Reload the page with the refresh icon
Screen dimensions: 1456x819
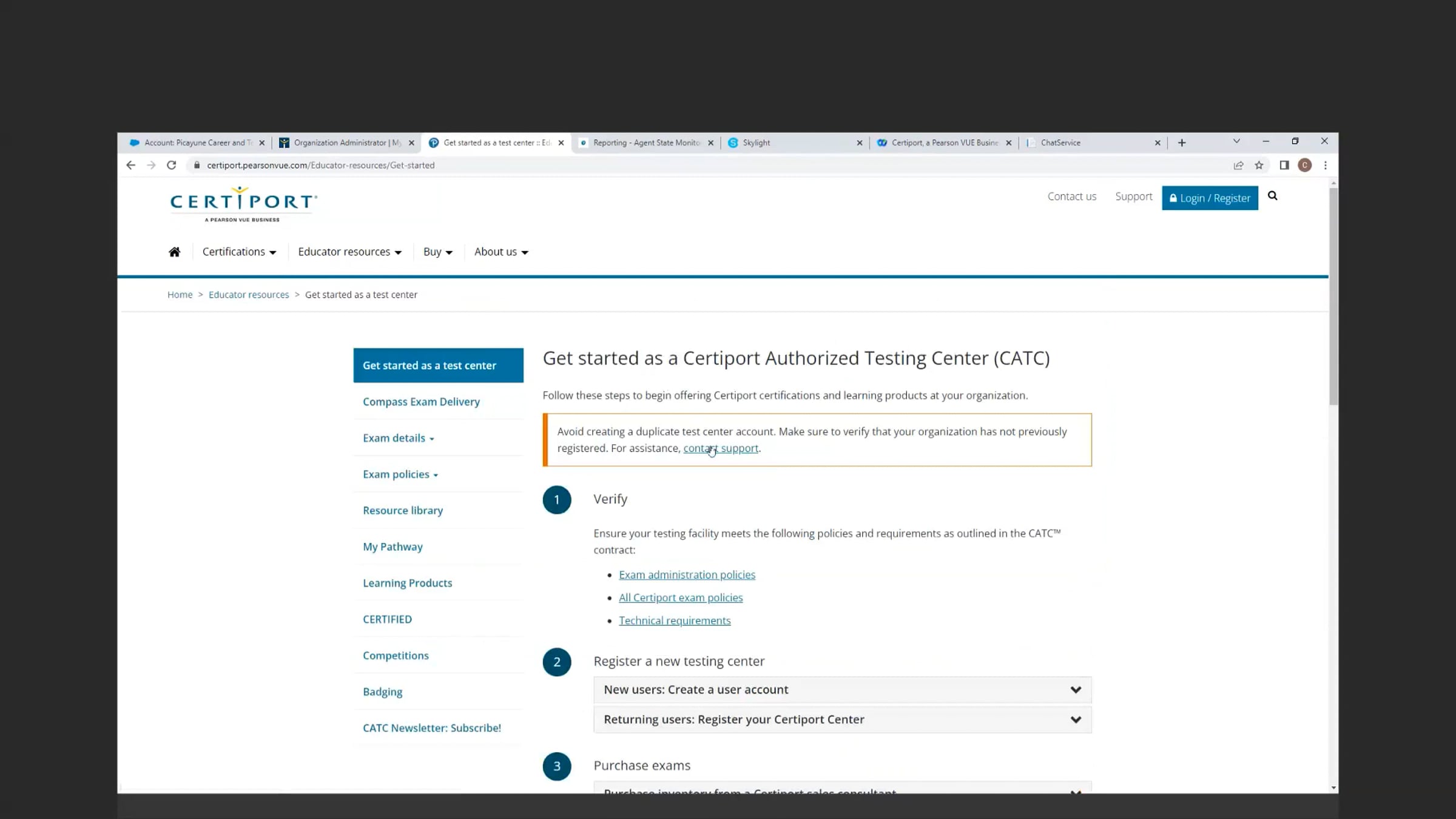coord(172,165)
